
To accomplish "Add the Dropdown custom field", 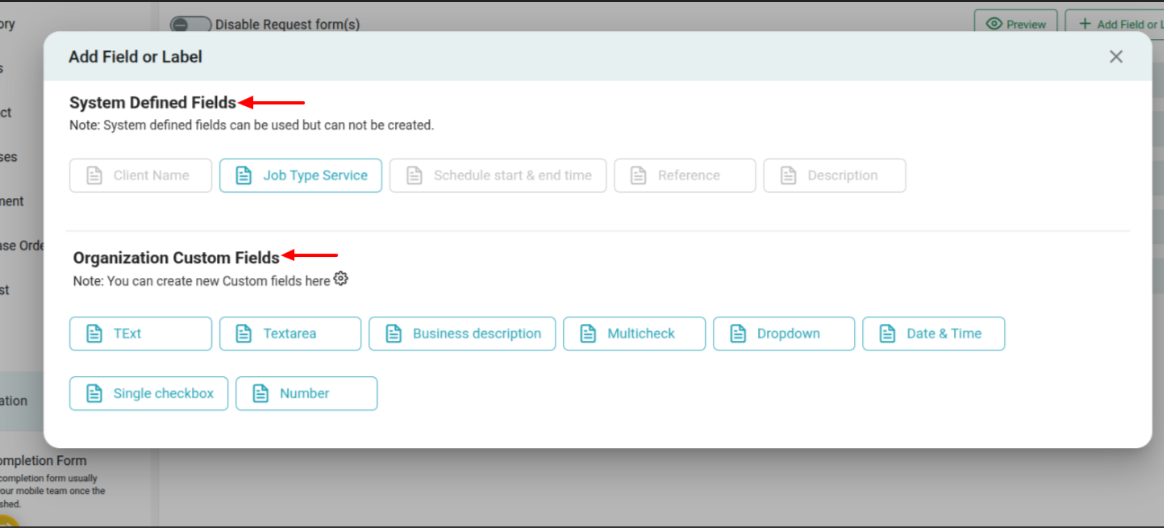I will (783, 334).
